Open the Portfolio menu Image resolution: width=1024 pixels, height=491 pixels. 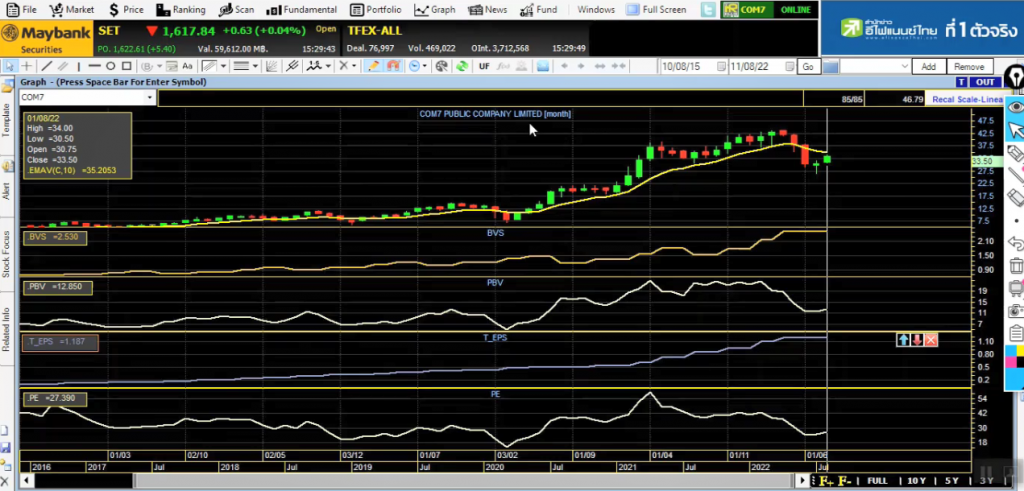(376, 10)
